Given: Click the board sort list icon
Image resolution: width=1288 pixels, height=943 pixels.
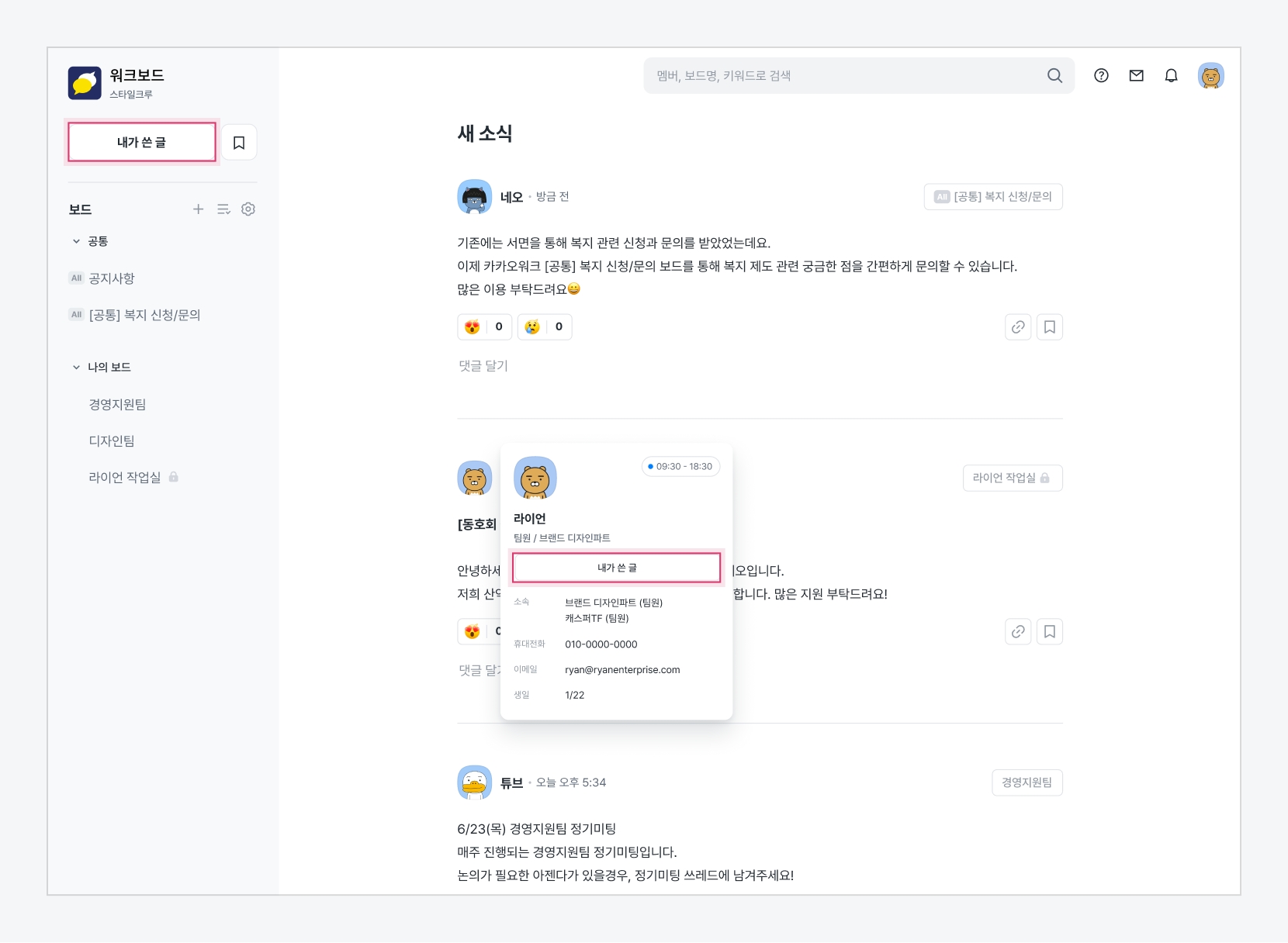Looking at the screenshot, I should (x=223, y=209).
